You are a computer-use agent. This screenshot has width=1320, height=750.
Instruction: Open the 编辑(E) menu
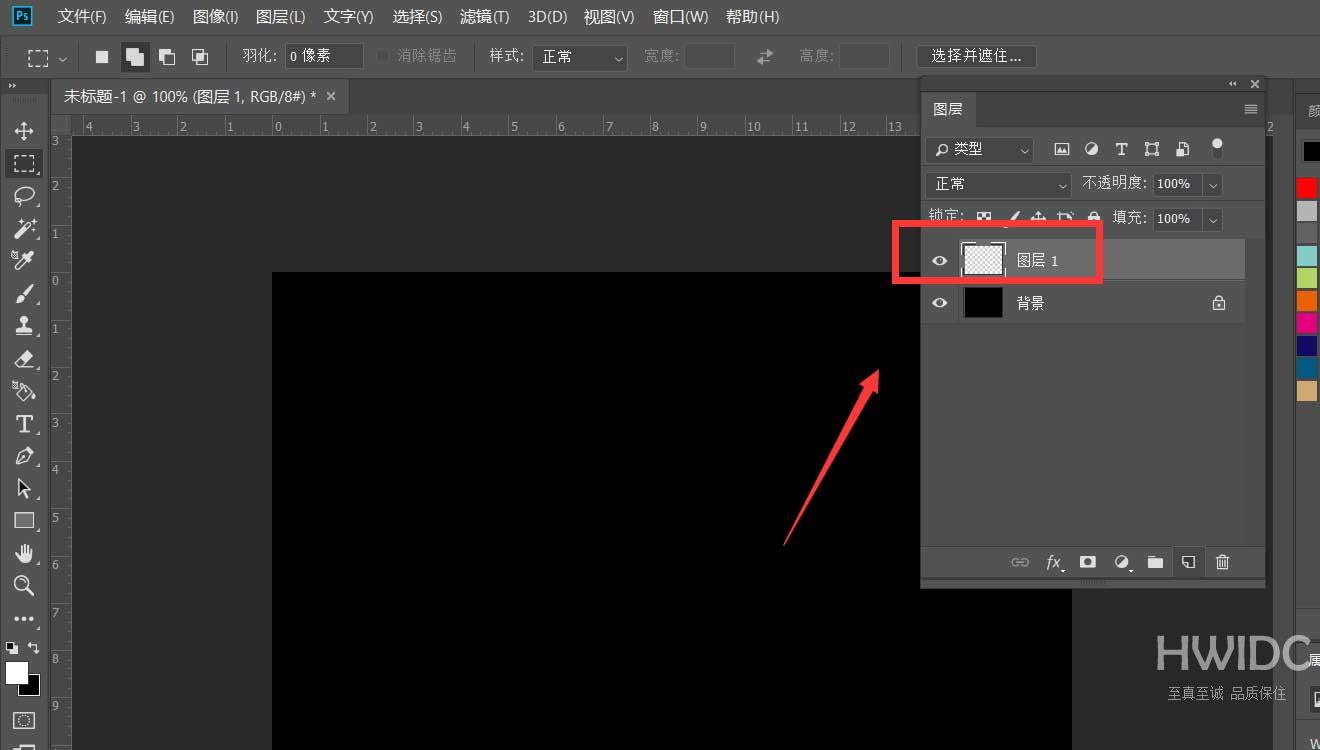click(x=149, y=17)
